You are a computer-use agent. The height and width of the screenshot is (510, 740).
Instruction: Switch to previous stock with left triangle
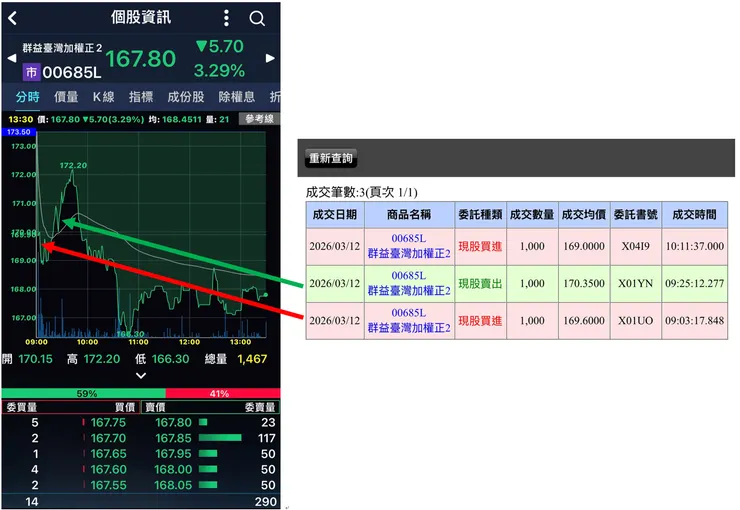pyautogui.click(x=12, y=58)
